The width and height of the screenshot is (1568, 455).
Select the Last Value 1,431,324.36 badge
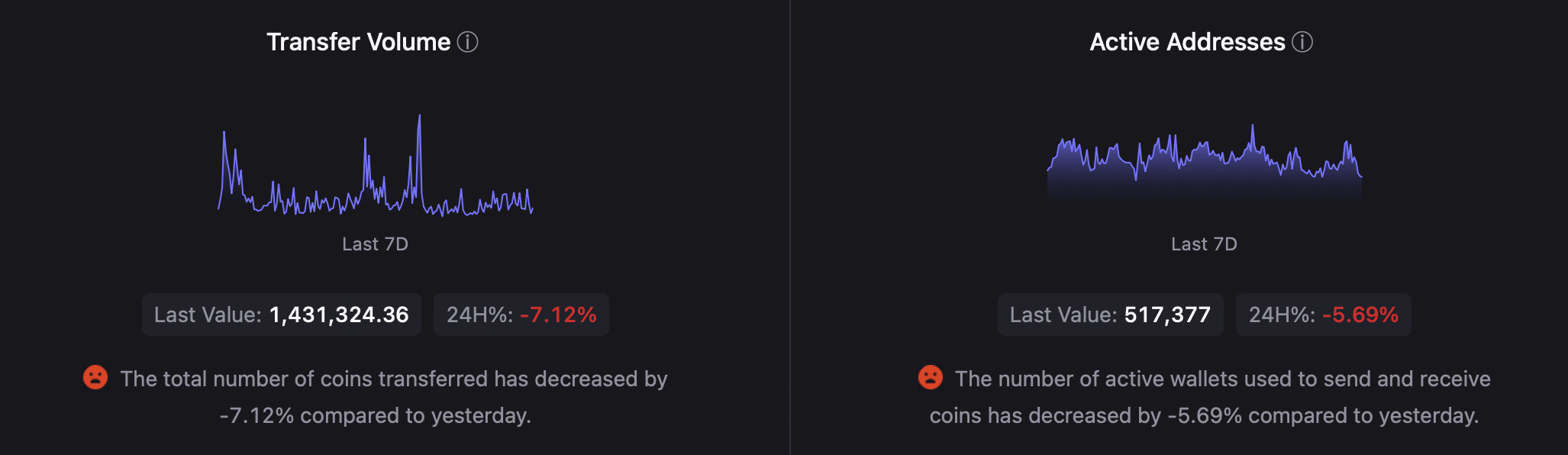(x=282, y=315)
